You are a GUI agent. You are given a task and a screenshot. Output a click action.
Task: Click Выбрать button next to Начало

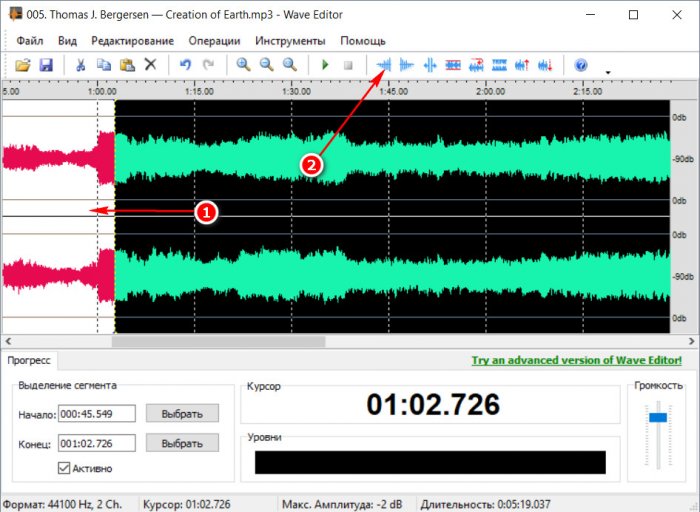click(x=182, y=414)
